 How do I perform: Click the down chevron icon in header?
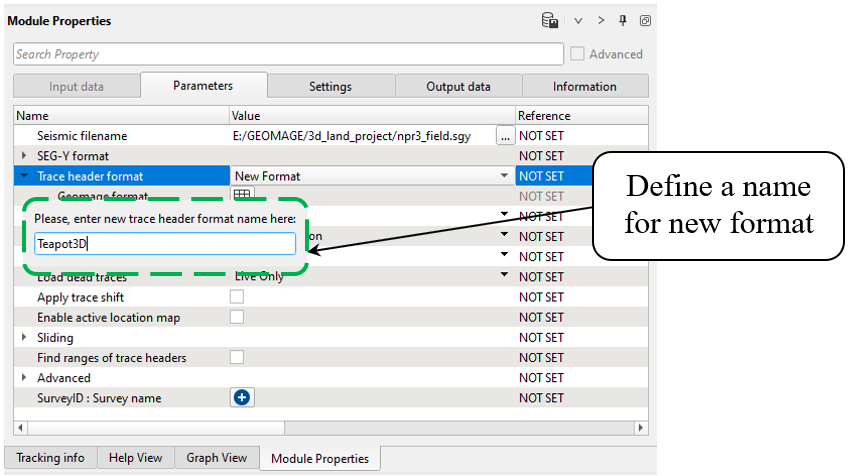(578, 21)
